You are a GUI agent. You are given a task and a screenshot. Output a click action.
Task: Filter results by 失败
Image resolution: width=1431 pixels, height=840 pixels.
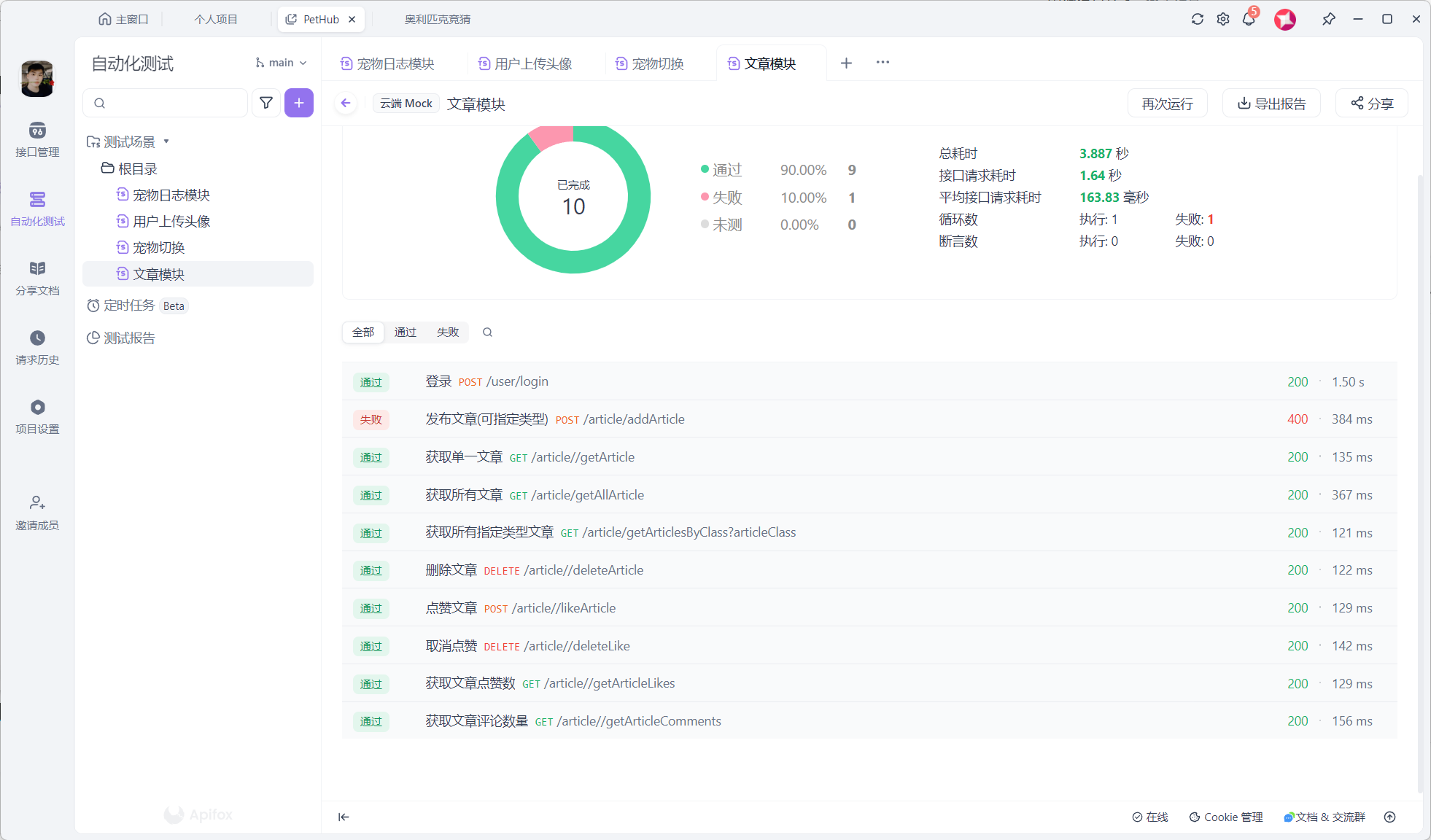pos(448,332)
